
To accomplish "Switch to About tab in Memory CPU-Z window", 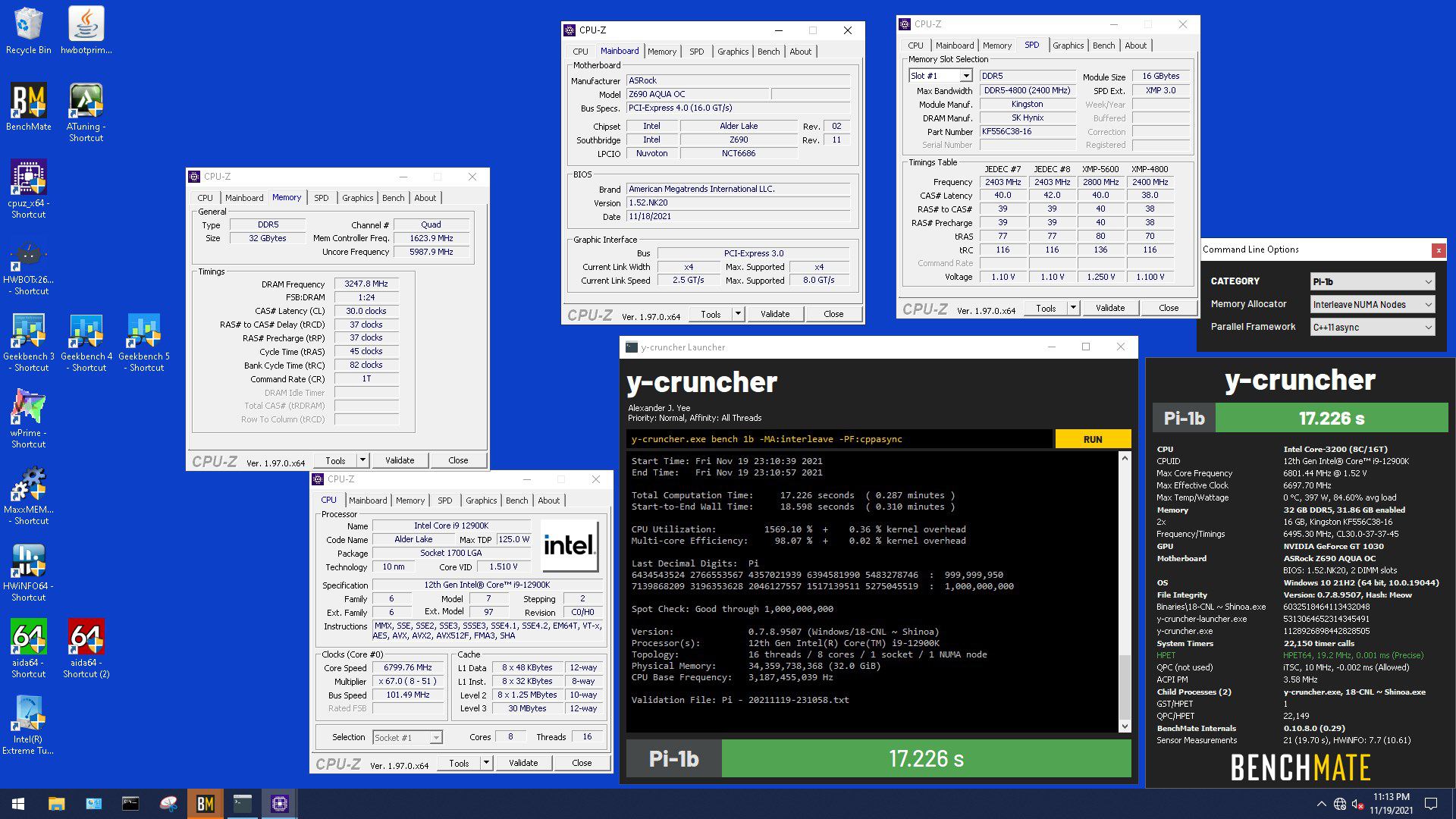I will [425, 198].
